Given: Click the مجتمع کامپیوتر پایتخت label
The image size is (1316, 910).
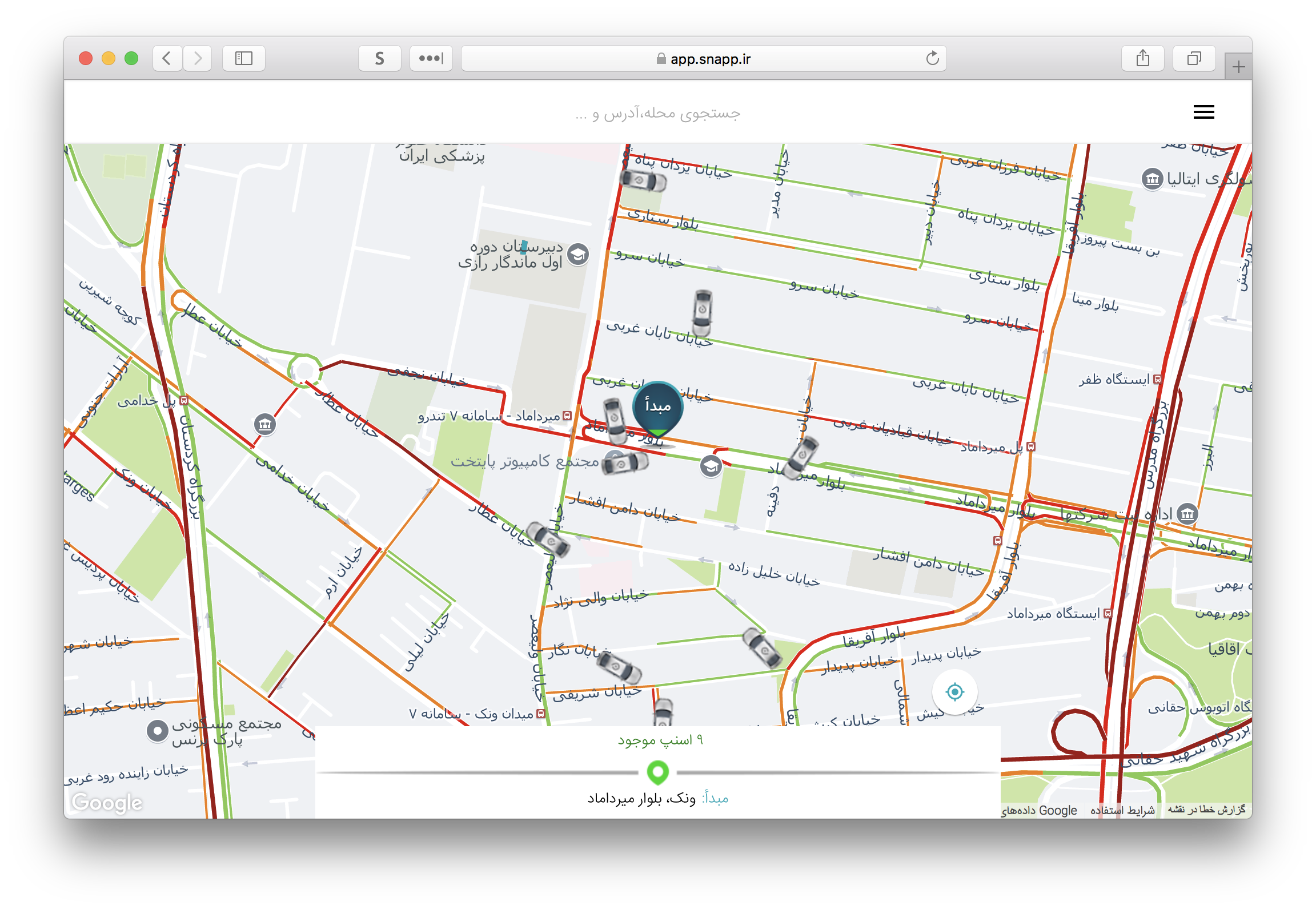Looking at the screenshot, I should (524, 461).
